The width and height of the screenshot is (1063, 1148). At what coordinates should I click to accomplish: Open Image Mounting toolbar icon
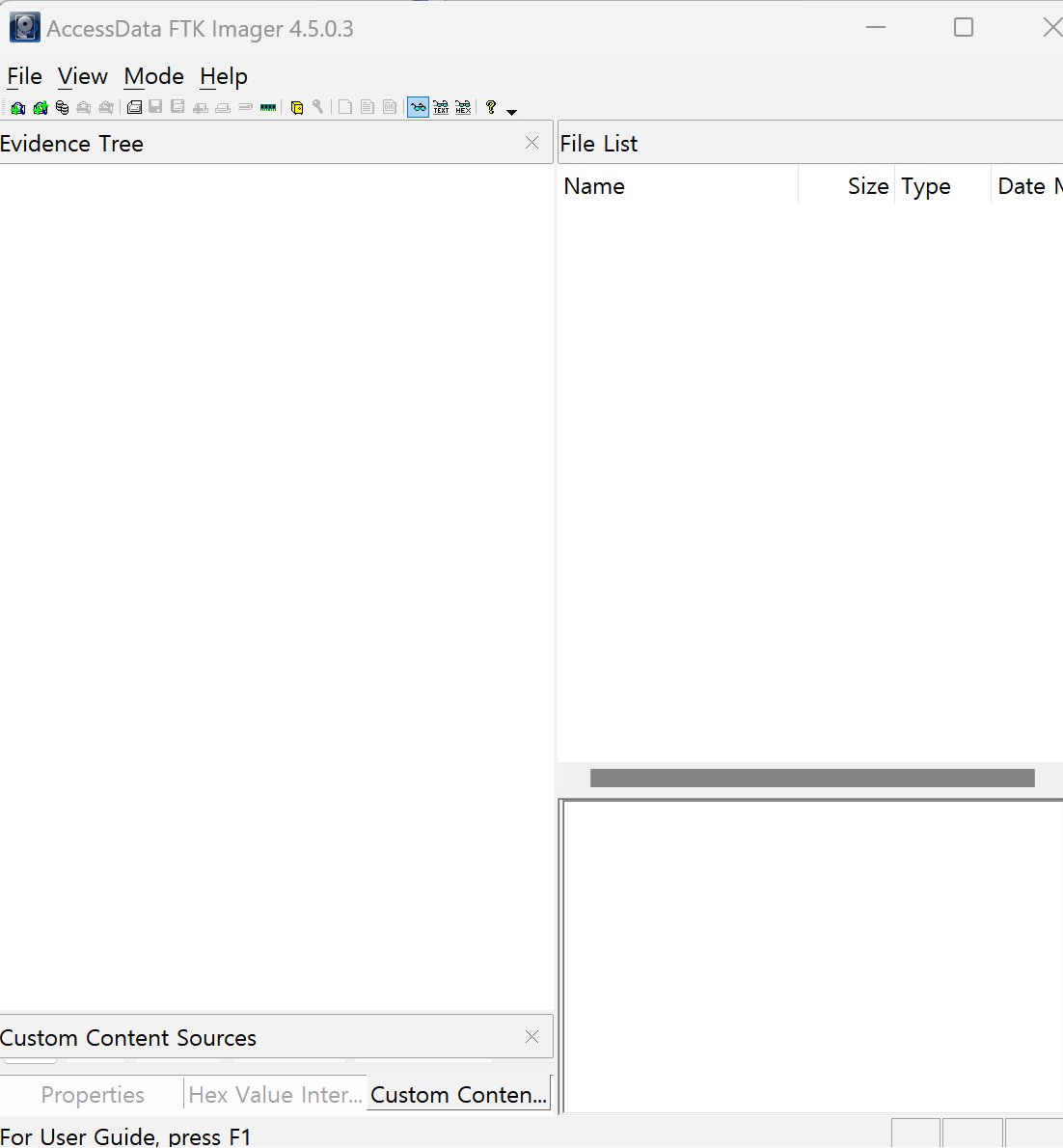(63, 108)
